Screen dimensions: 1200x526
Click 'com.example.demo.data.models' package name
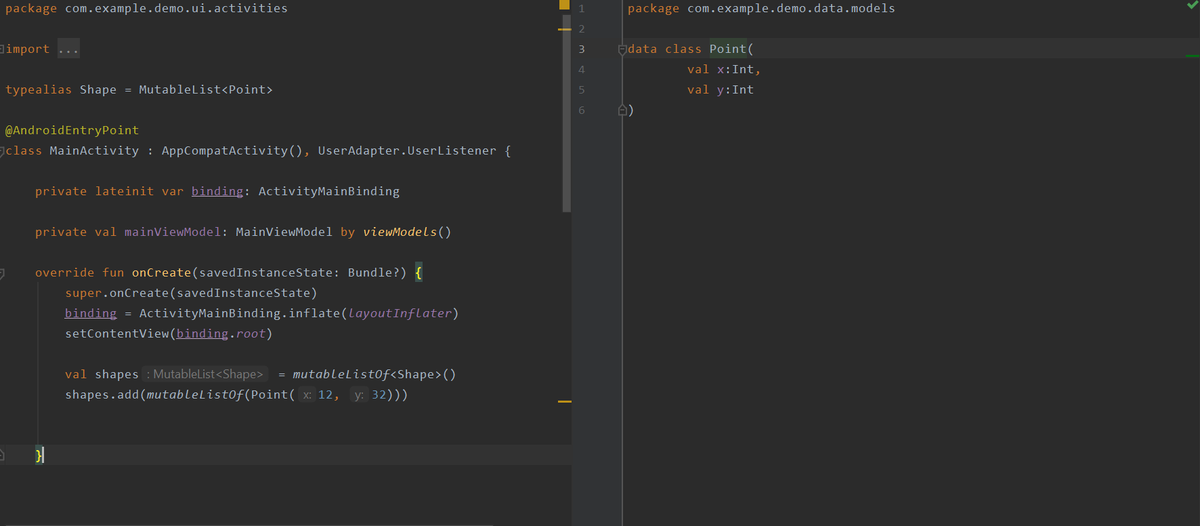(x=791, y=9)
